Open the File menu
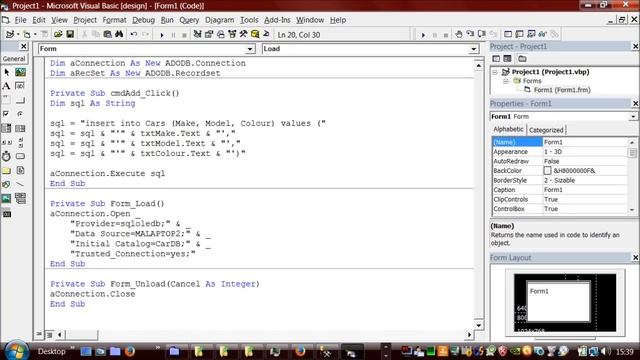 (x=20, y=20)
